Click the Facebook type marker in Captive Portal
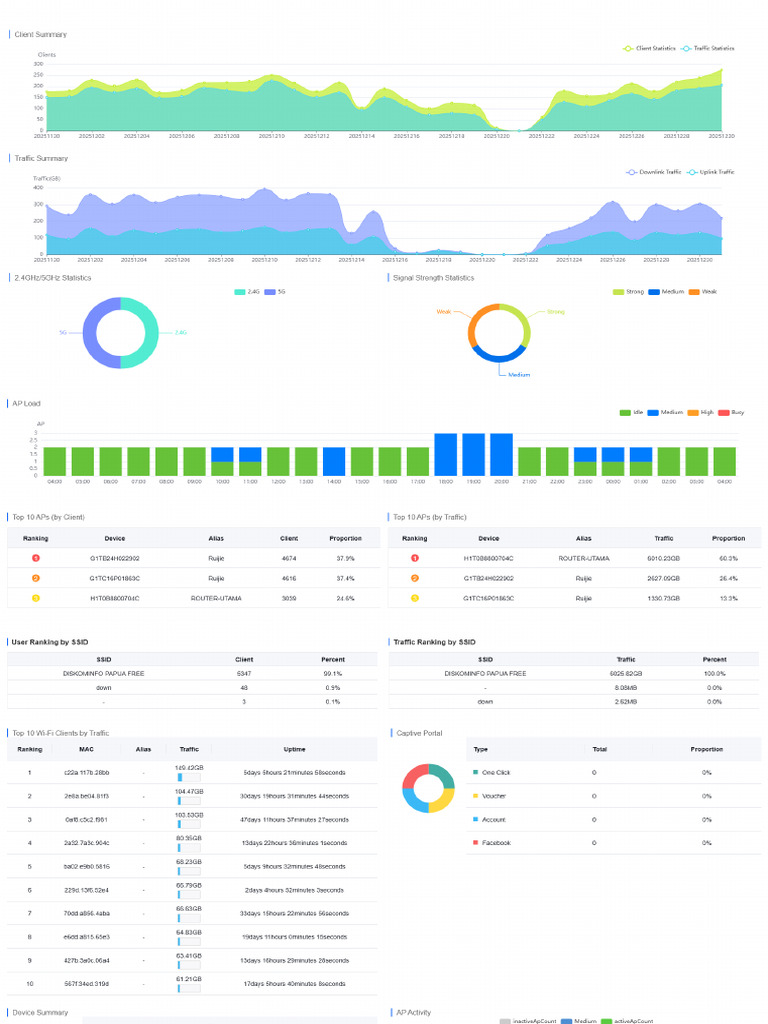The height and width of the screenshot is (1024, 768). tap(475, 842)
